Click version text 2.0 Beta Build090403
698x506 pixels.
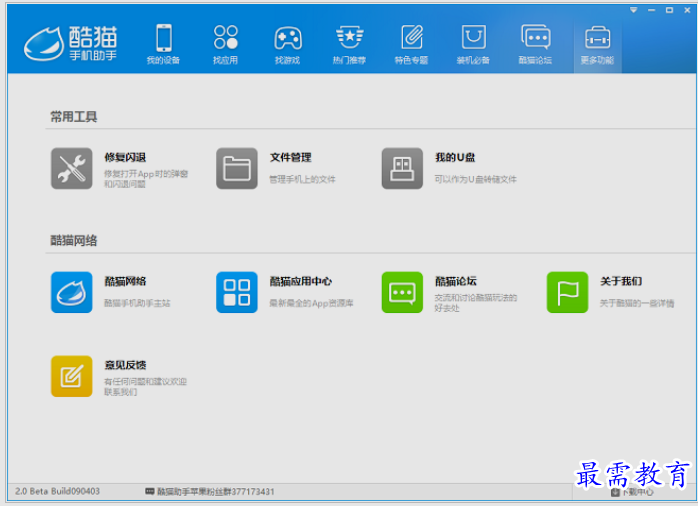coord(57,491)
